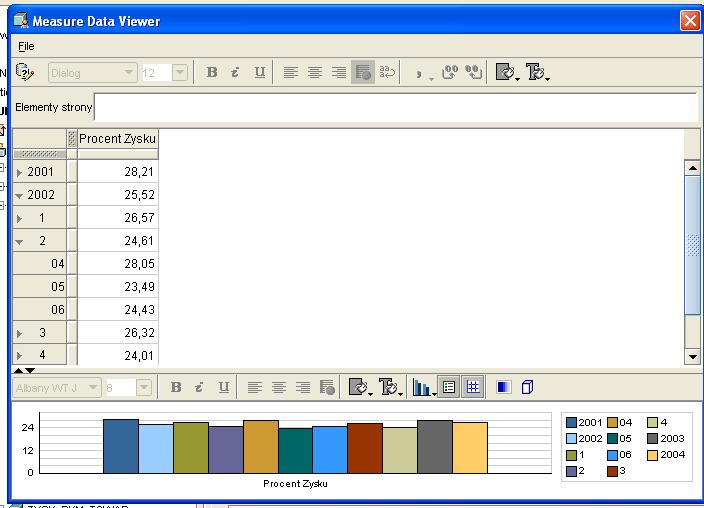The height and width of the screenshot is (508, 704).
Task: Align right in the chart toolbar
Action: [303, 387]
